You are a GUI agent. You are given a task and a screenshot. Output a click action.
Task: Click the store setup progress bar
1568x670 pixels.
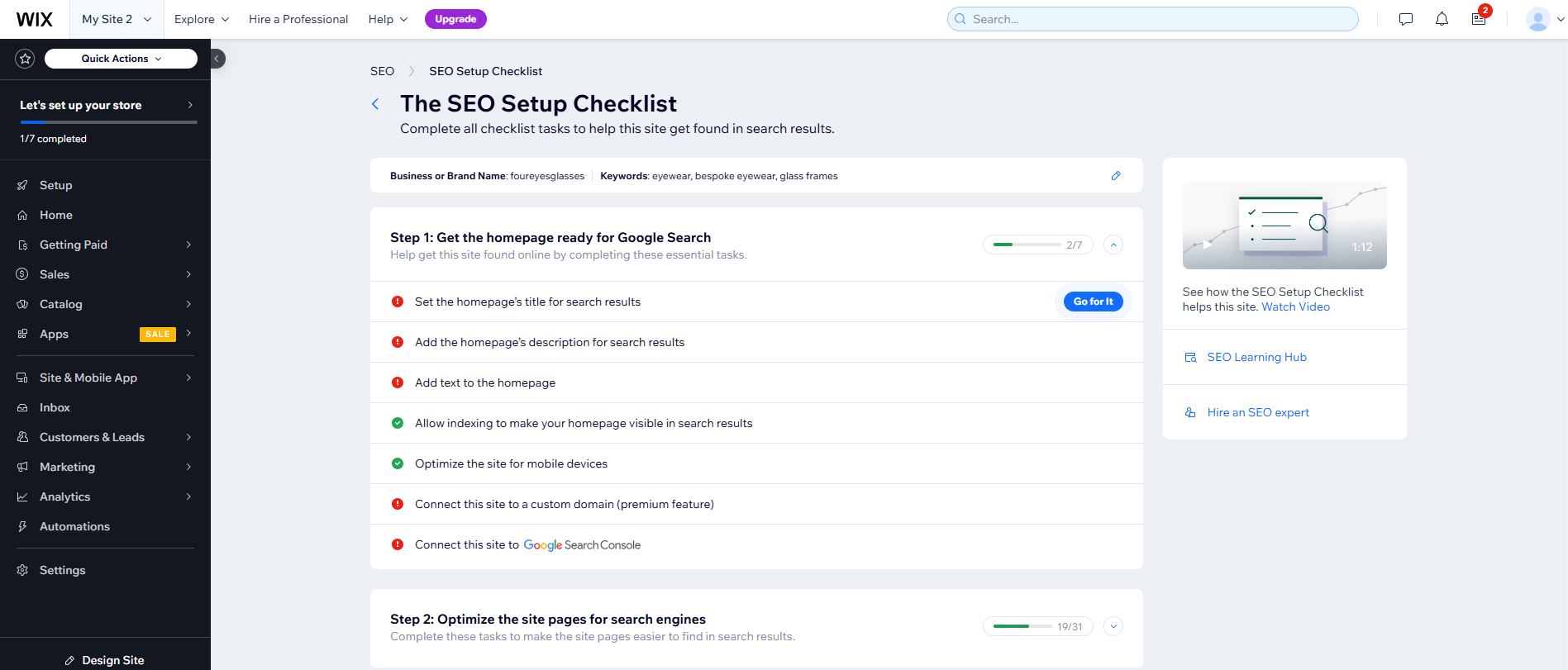point(108,122)
